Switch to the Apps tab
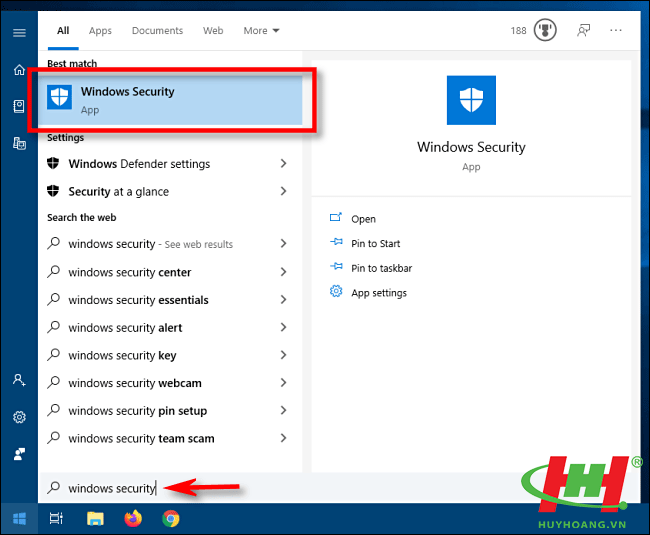Viewport: 650px width, 535px height. point(100,31)
